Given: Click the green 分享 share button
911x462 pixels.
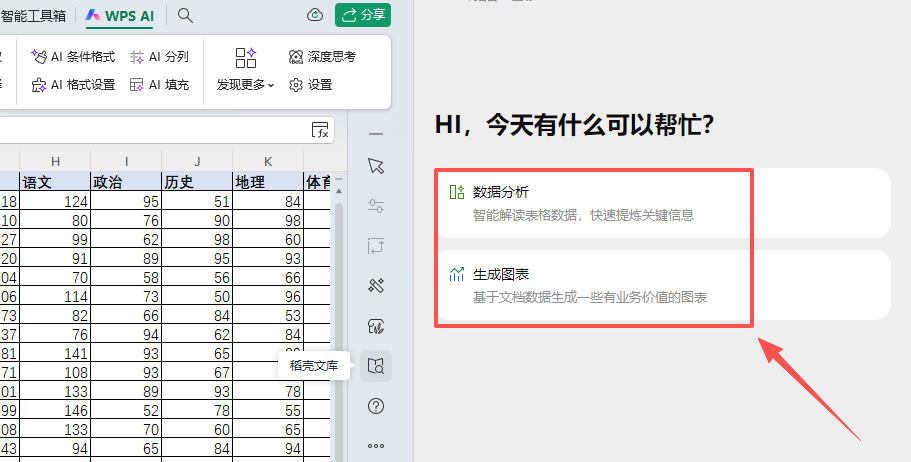Looking at the screenshot, I should tap(363, 15).
